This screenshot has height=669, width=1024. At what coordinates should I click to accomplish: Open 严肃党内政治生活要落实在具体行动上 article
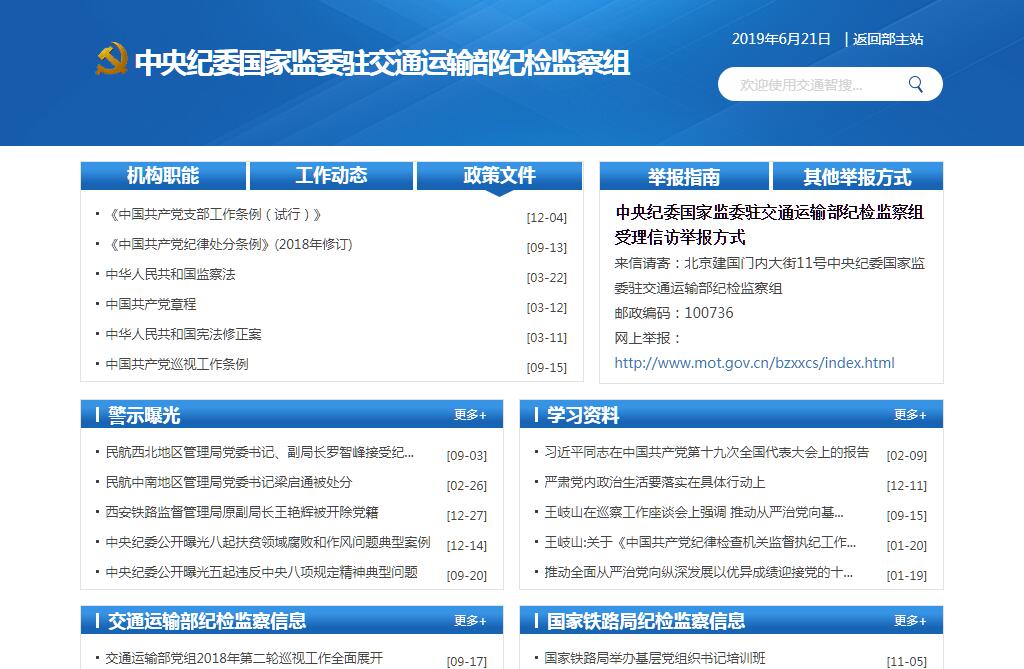click(x=655, y=482)
